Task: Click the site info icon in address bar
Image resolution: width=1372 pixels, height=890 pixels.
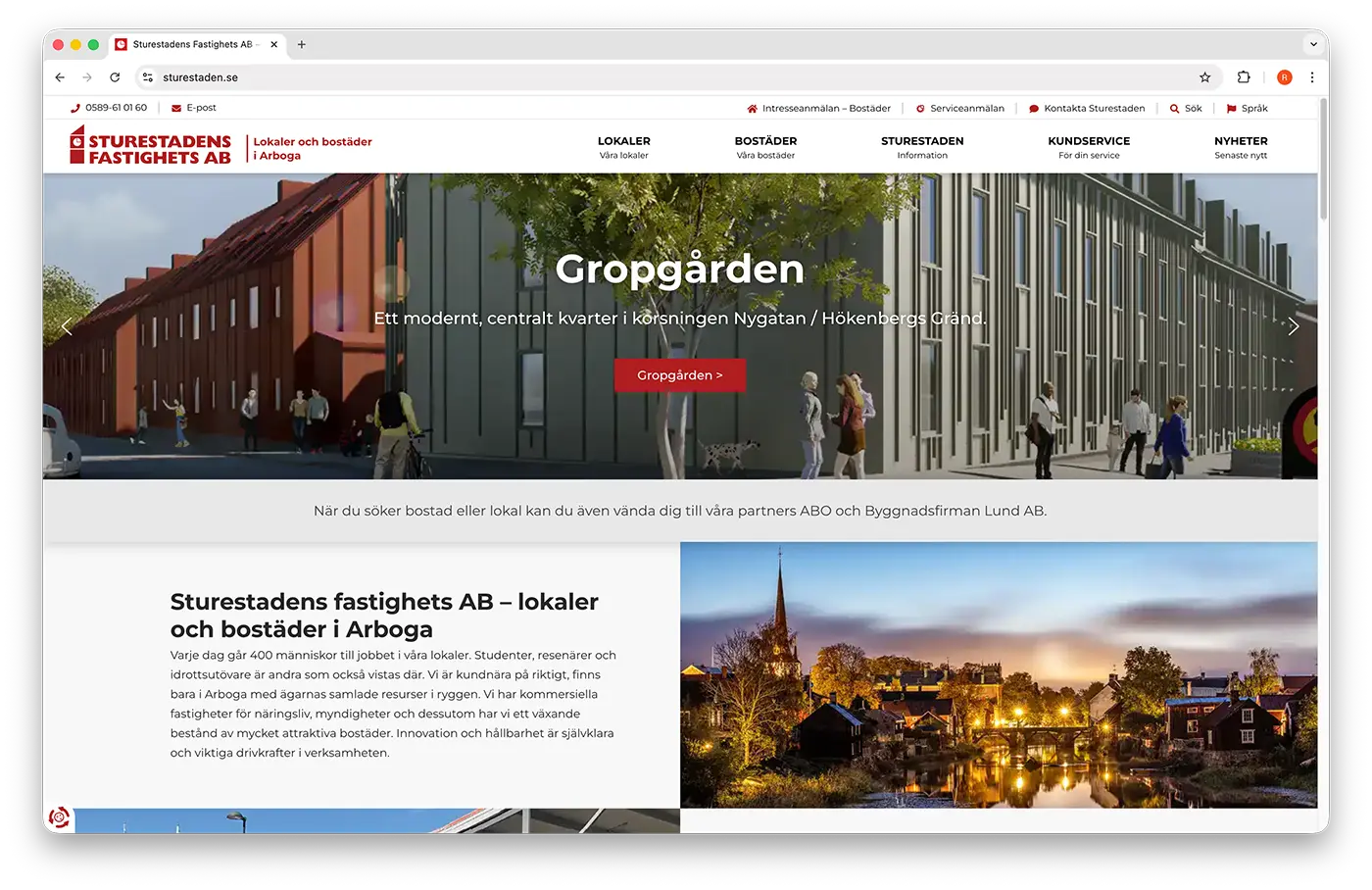Action: [x=148, y=77]
